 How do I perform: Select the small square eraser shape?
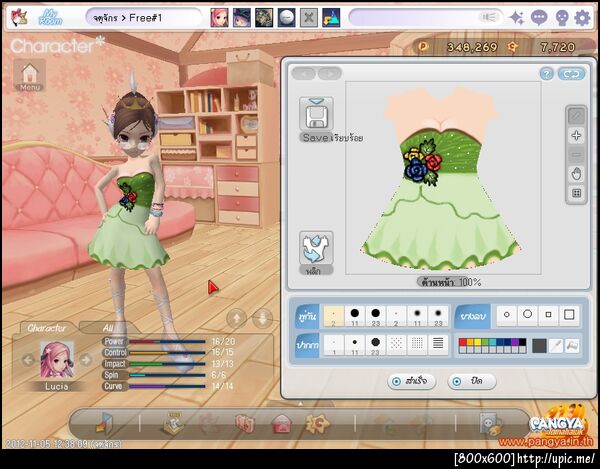click(x=548, y=315)
